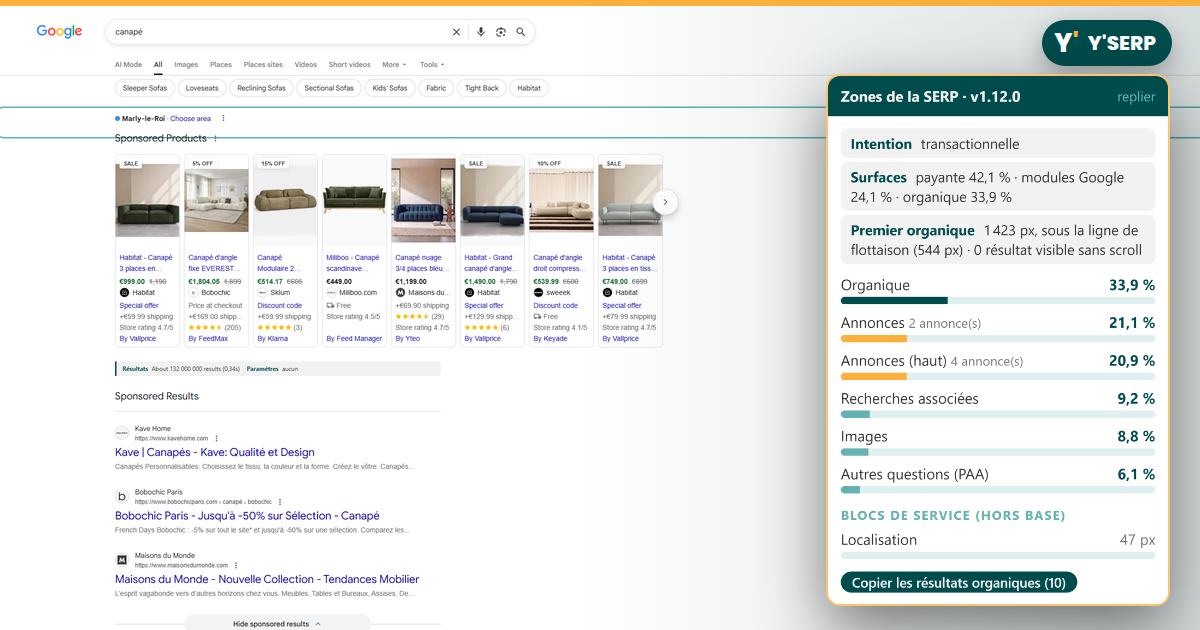The image size is (1200, 630).
Task: Click the Recherches associées 9,2 % bar
Action: pyautogui.click(x=998, y=414)
